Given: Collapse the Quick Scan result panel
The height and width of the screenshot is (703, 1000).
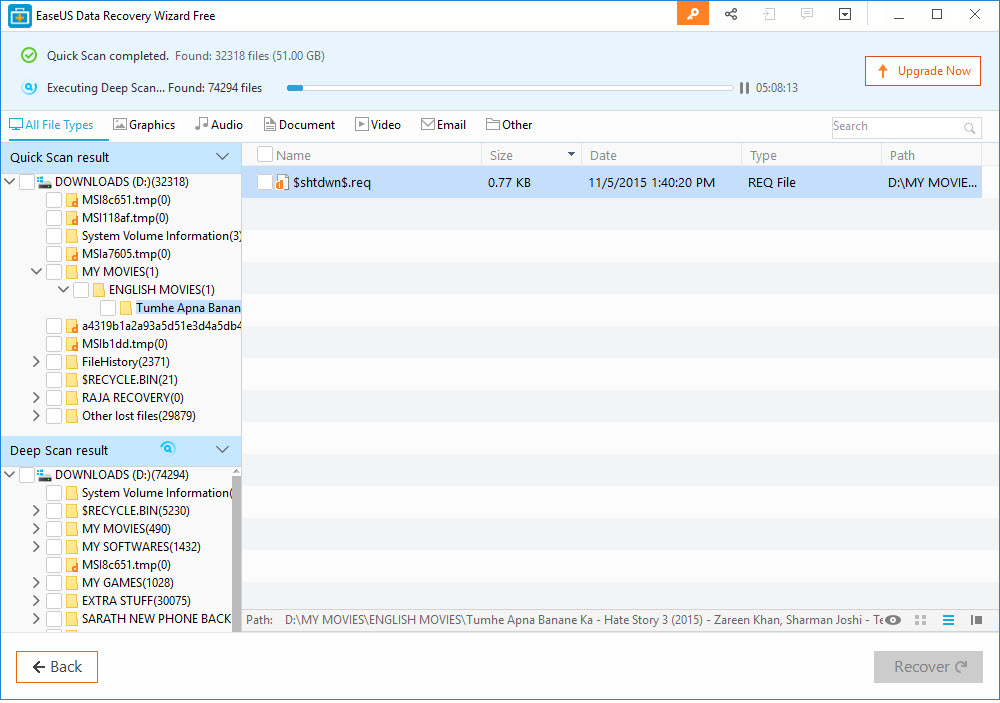Looking at the screenshot, I should (x=222, y=156).
